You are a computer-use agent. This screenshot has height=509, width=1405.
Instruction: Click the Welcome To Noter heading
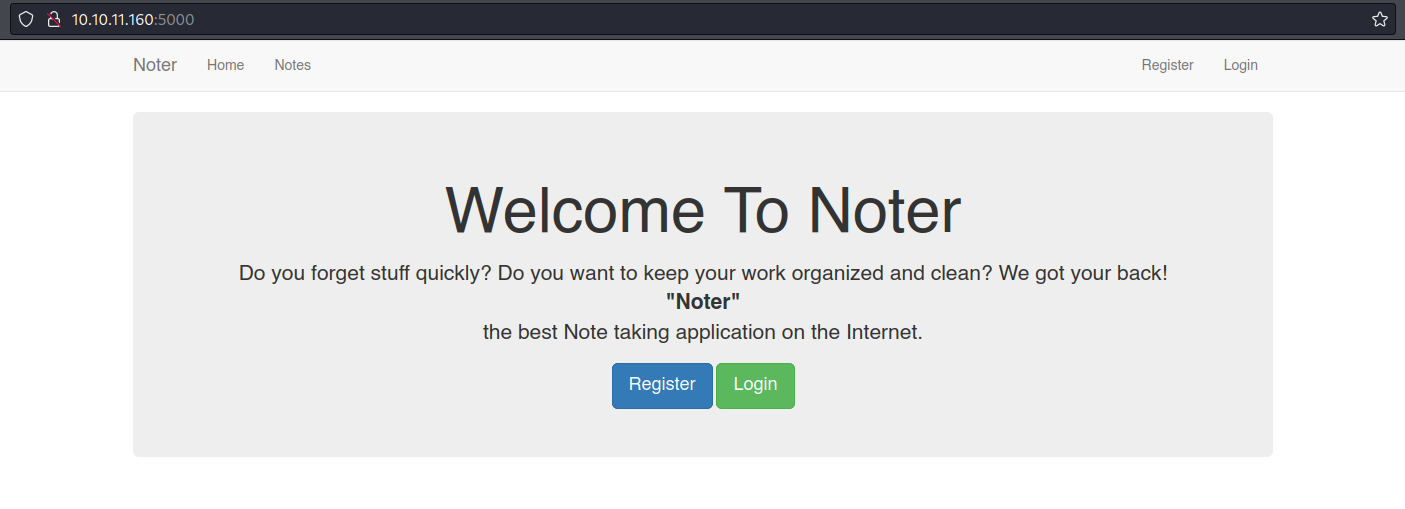[702, 210]
